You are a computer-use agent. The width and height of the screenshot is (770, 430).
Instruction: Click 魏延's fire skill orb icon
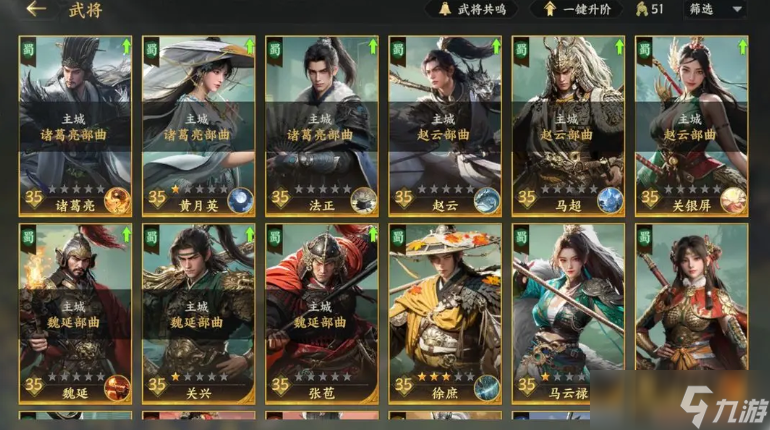pos(117,388)
